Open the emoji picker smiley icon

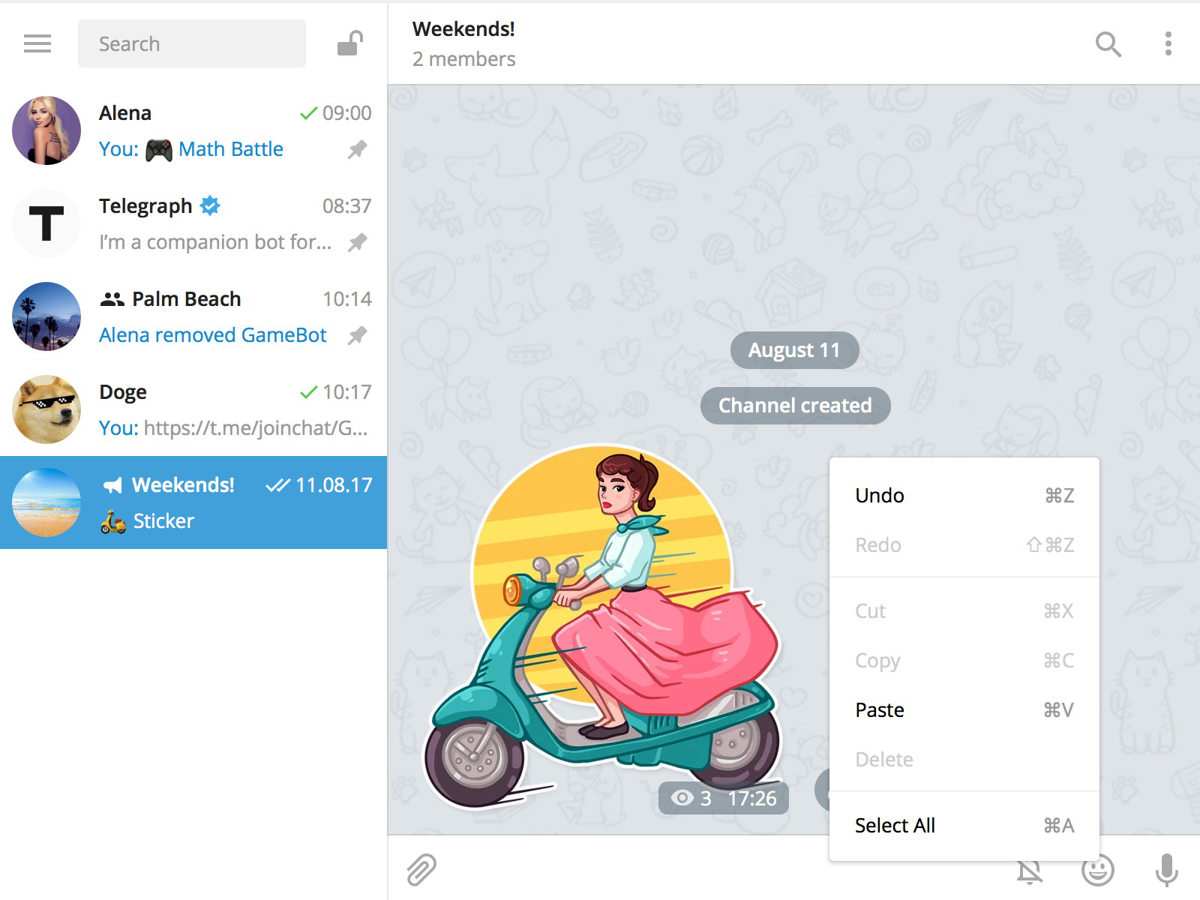pos(1098,870)
